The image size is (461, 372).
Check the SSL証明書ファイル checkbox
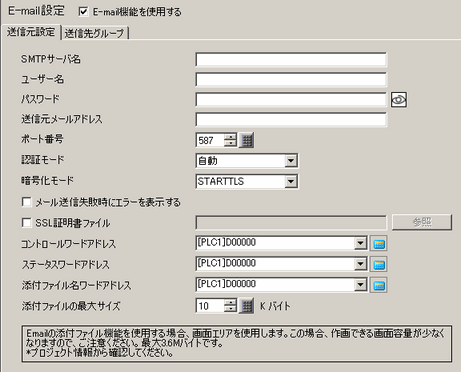tap(26, 222)
